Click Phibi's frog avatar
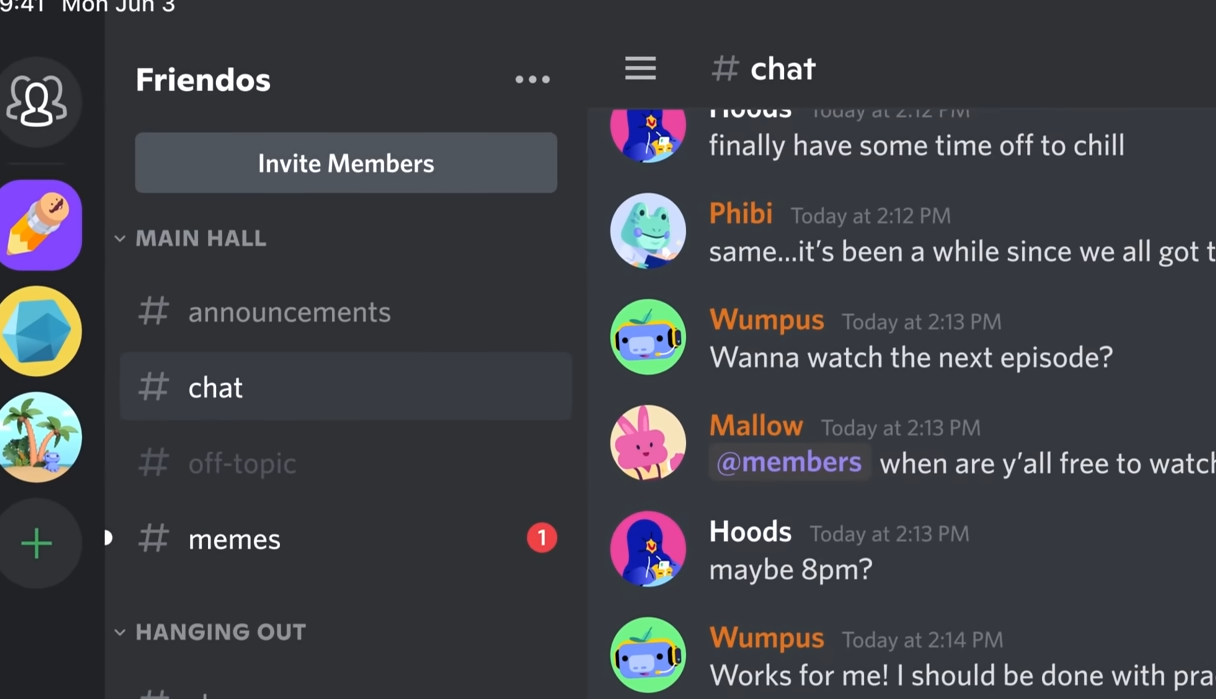 click(648, 231)
